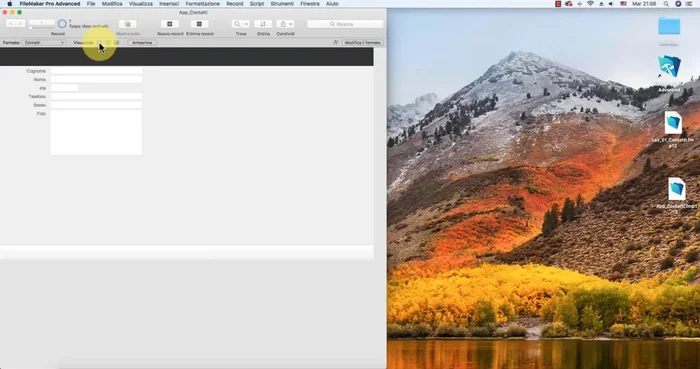Open the Script menu
The image size is (700, 369).
pos(257,4)
